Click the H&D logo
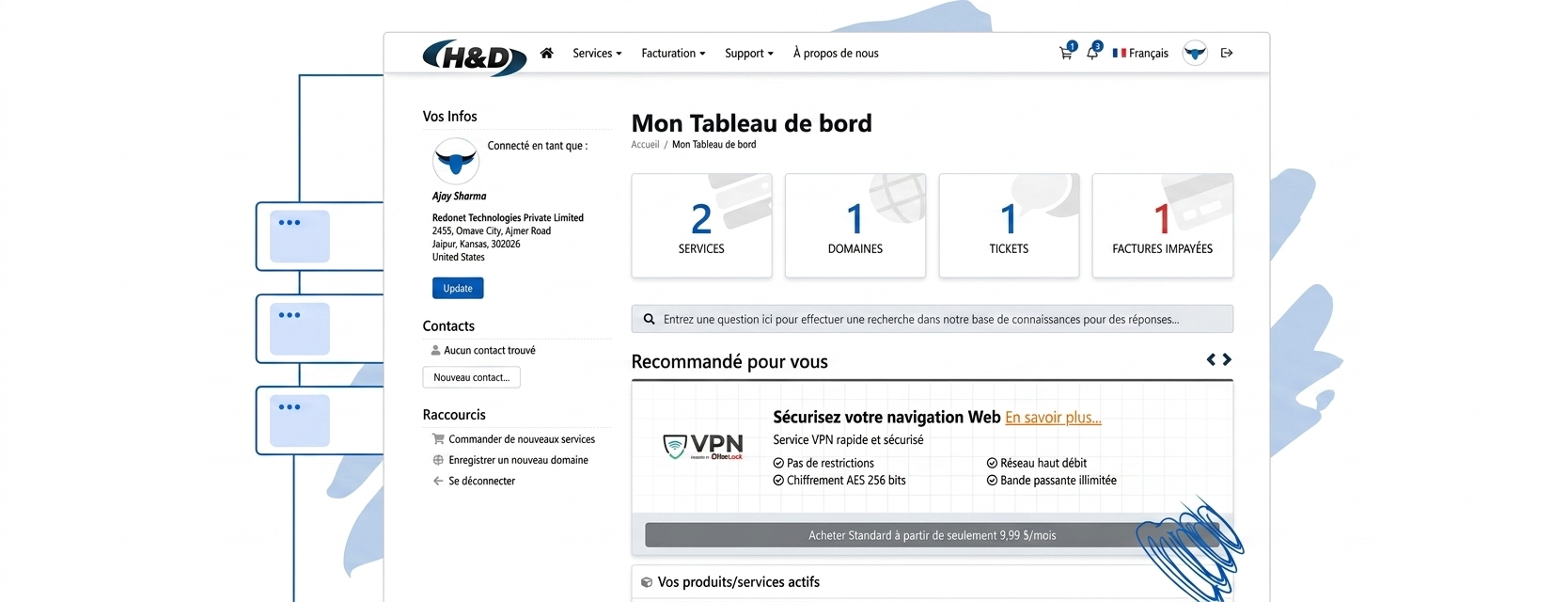The image size is (1568, 602). pyautogui.click(x=474, y=57)
